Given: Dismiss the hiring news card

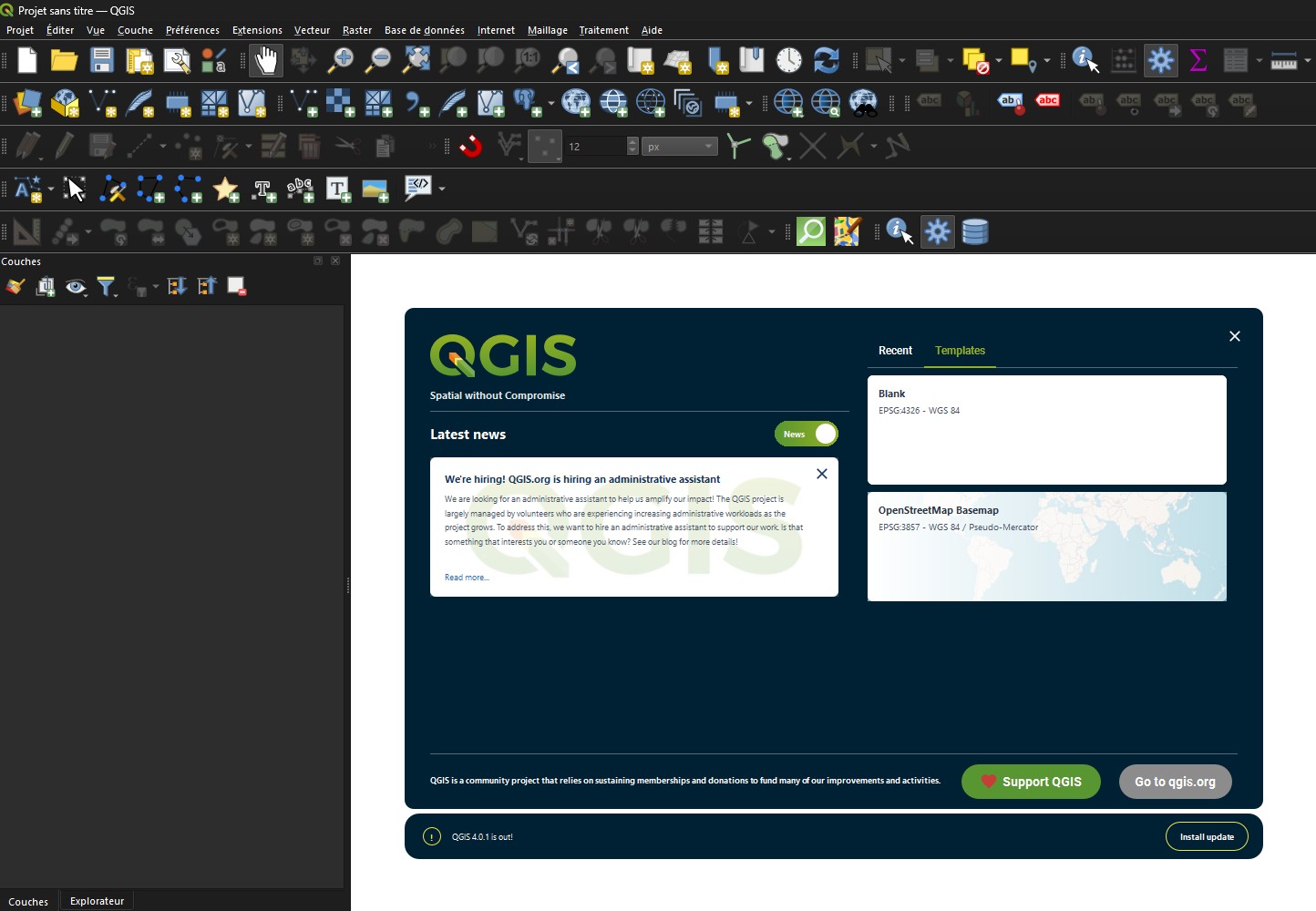Looking at the screenshot, I should tap(822, 474).
